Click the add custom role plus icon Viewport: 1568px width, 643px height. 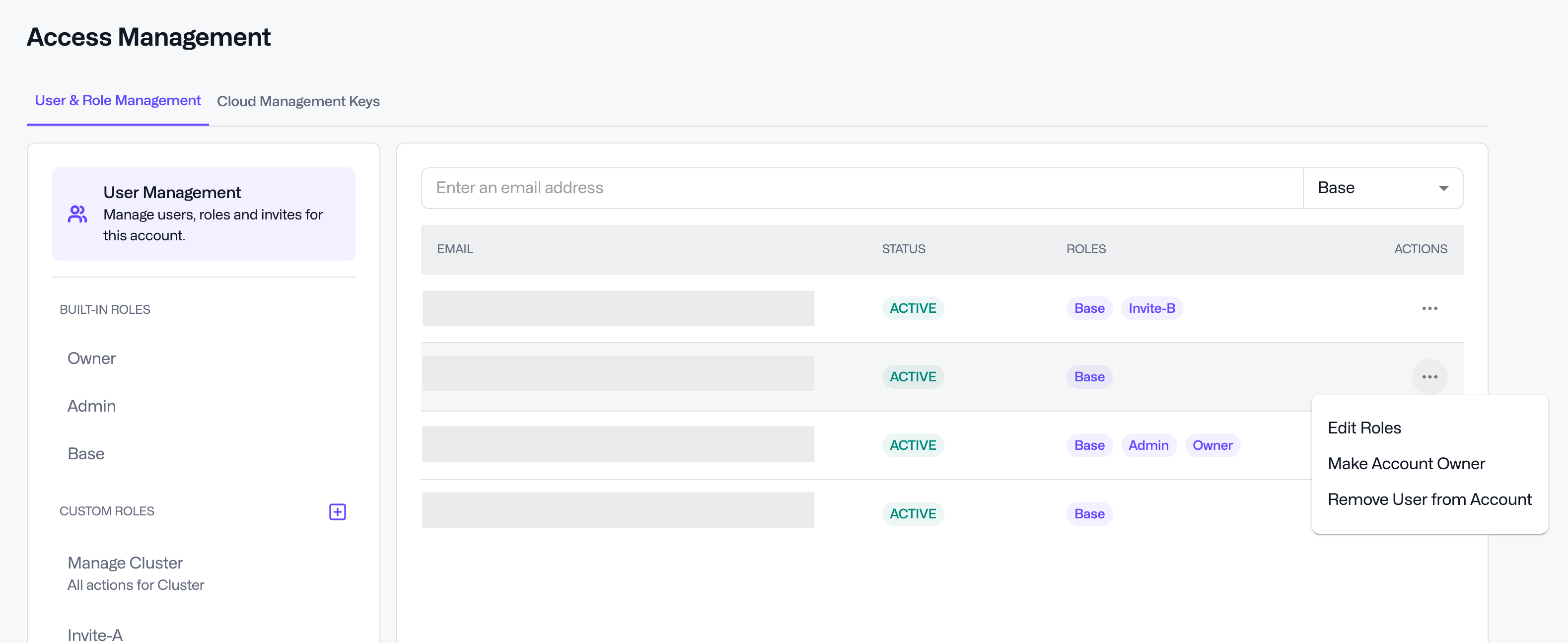click(x=337, y=511)
